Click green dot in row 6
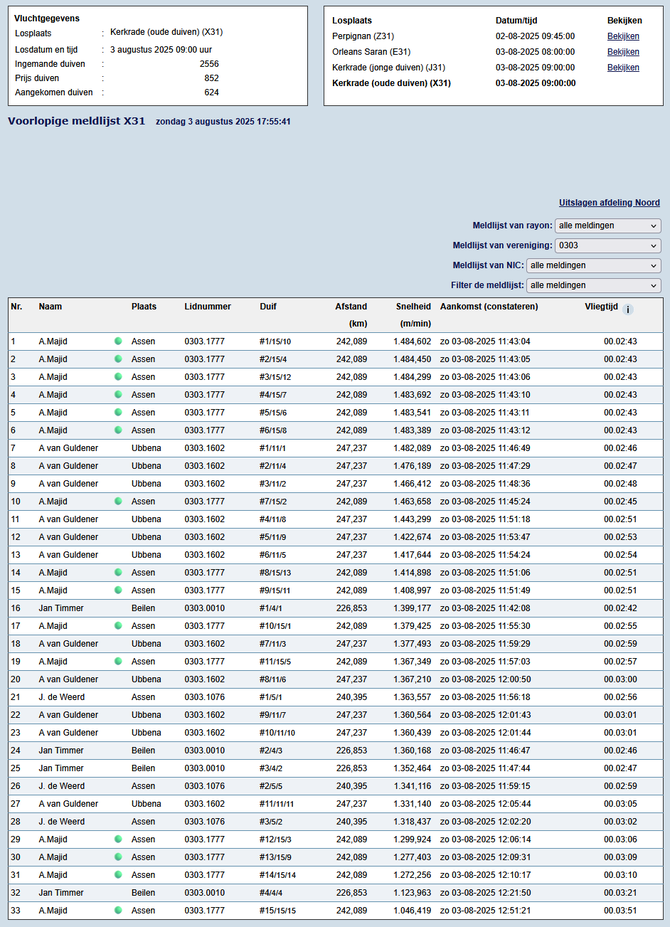Screen dimensions: 670x927 118,430
